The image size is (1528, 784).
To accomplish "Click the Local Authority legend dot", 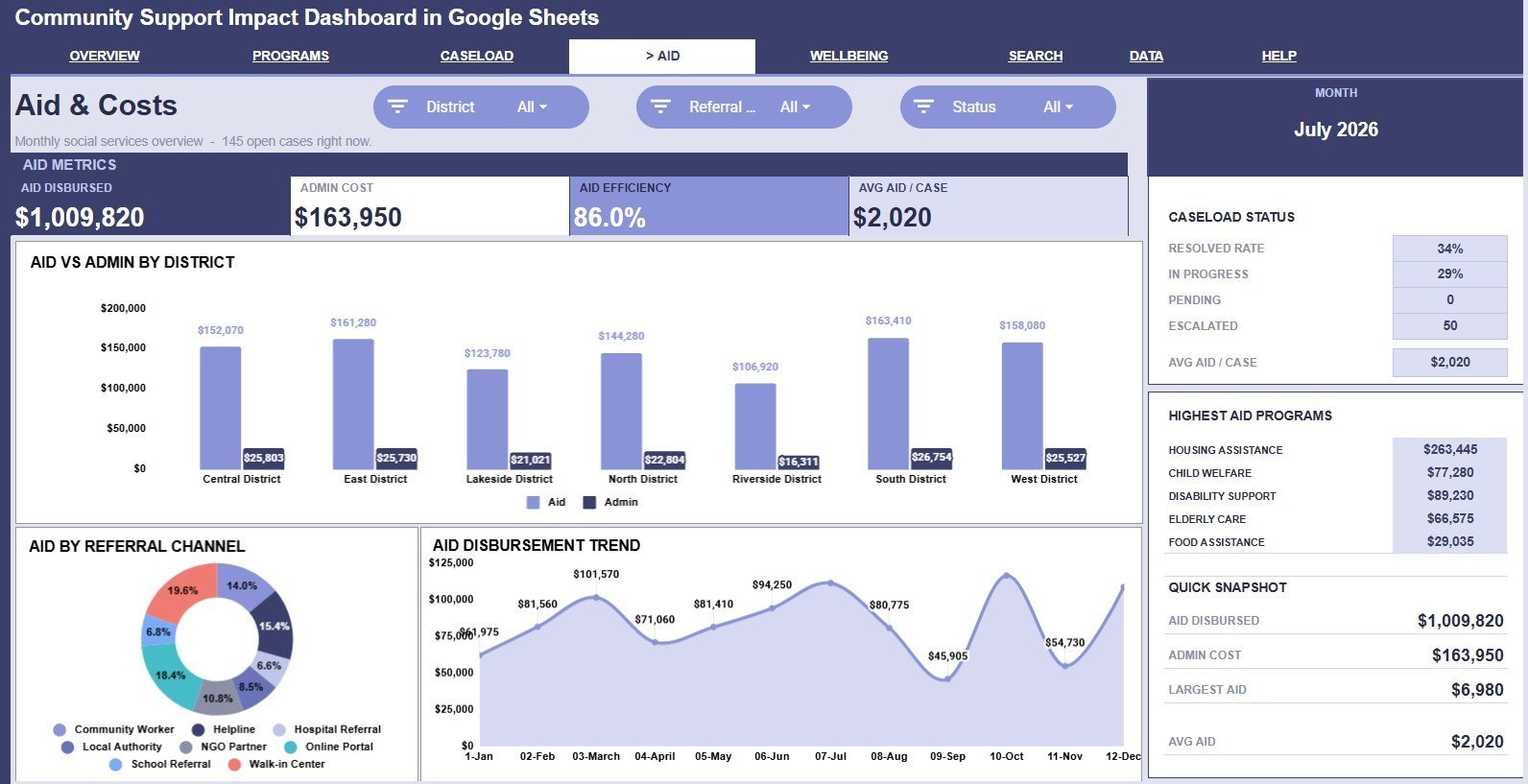I will point(67,747).
